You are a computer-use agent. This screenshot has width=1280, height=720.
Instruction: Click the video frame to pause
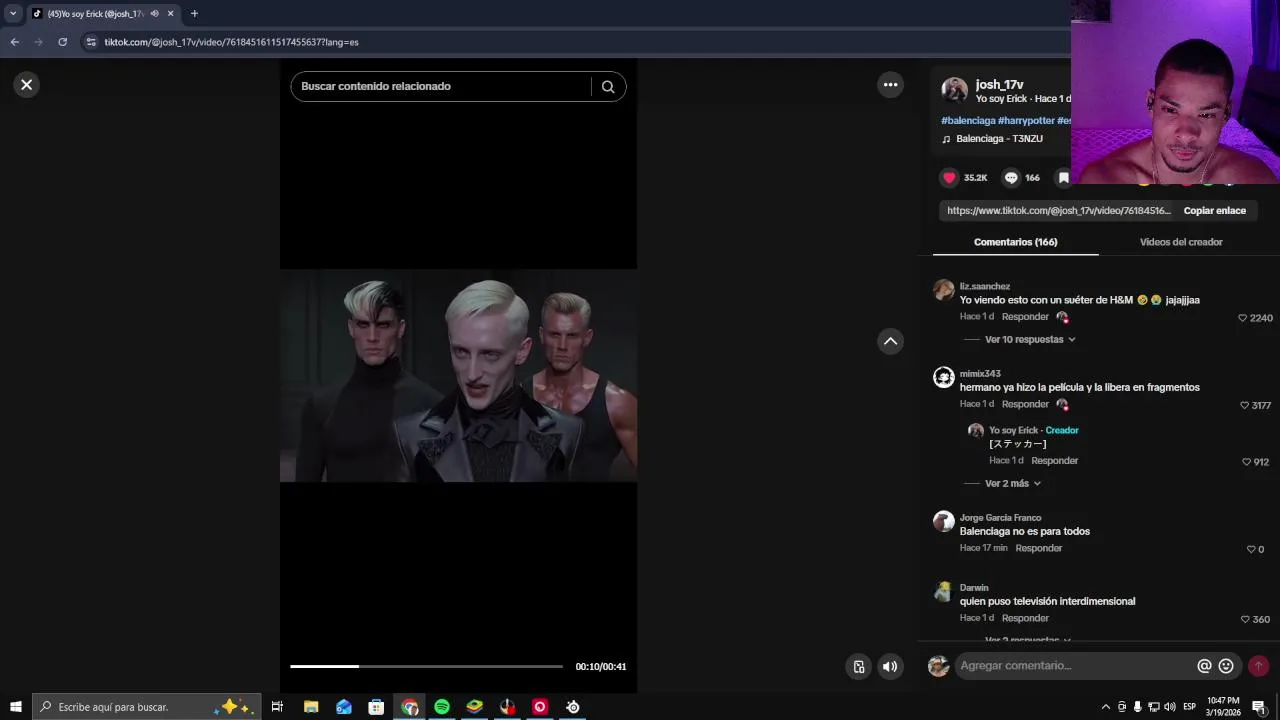[458, 376]
